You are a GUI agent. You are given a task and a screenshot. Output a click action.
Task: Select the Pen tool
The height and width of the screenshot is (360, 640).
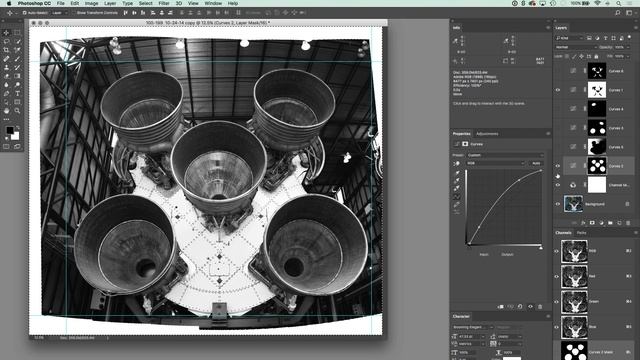click(x=6, y=93)
